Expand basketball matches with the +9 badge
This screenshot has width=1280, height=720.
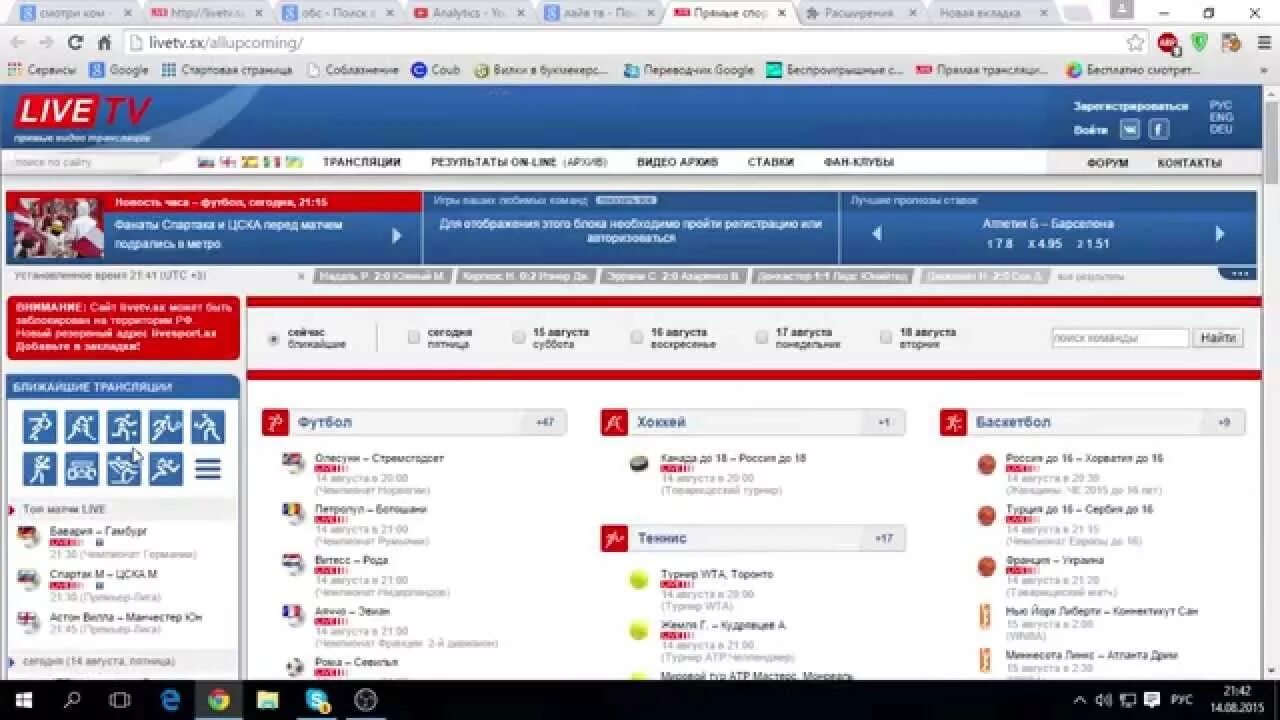pos(1224,422)
